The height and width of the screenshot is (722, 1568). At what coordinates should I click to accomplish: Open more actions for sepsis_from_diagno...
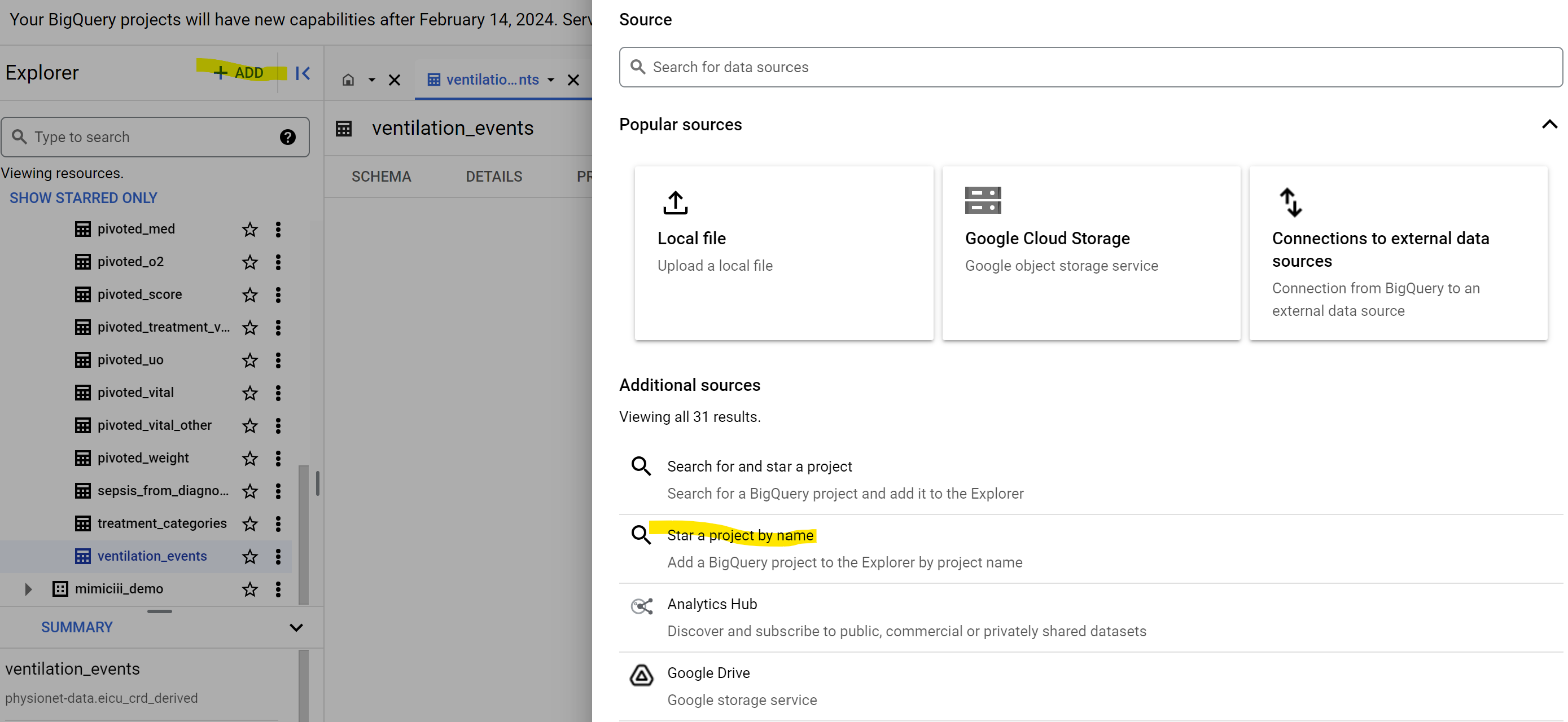tap(278, 491)
